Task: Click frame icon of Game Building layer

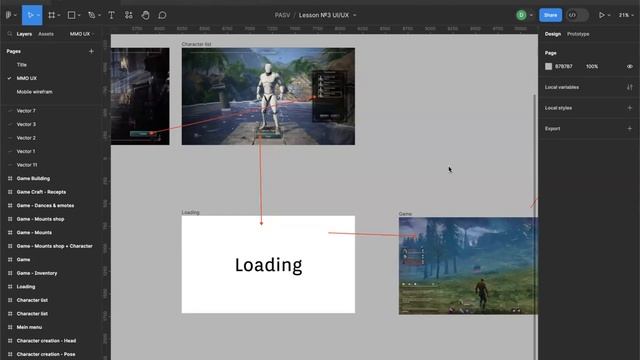Action: coord(10,178)
